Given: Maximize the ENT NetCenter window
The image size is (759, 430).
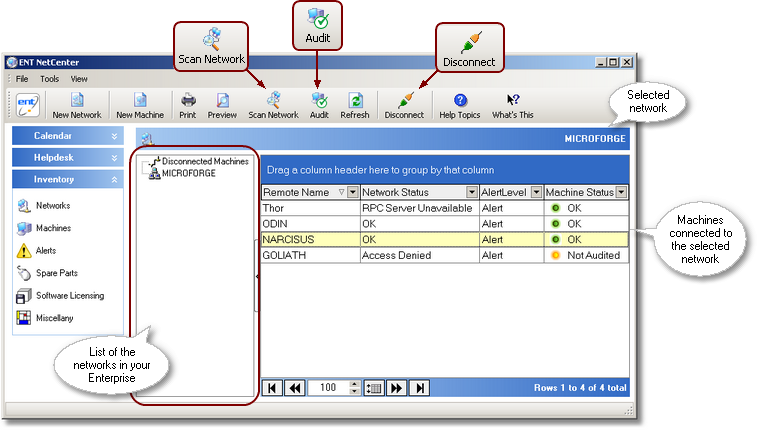Looking at the screenshot, I should coord(613,62).
